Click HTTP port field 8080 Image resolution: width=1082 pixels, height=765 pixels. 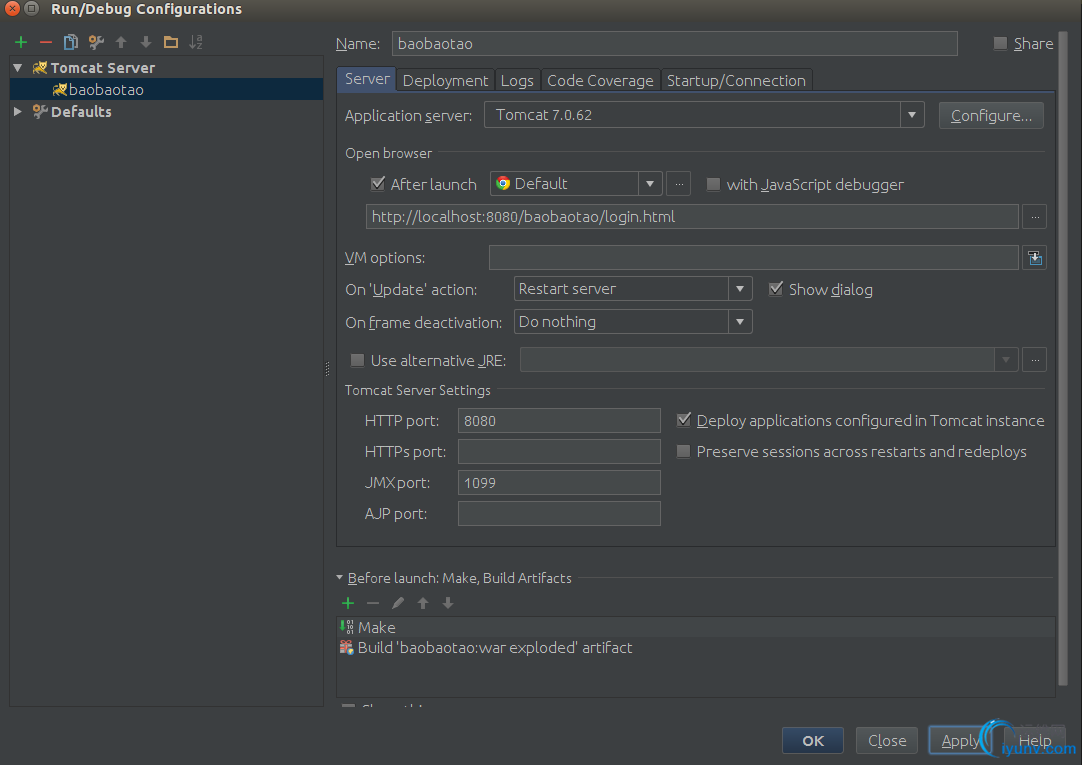coord(559,421)
